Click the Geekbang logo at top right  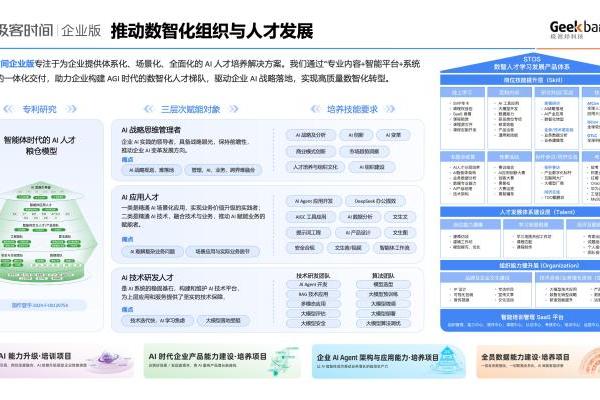(575, 29)
